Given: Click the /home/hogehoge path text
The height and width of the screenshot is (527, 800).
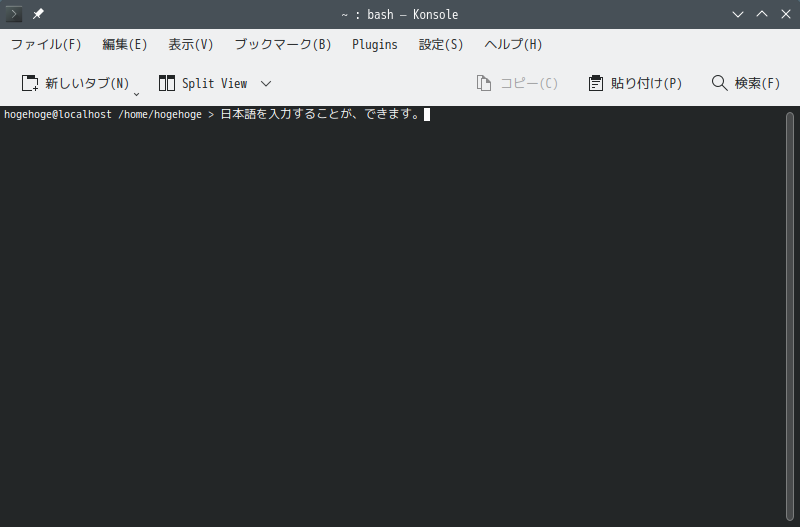Looking at the screenshot, I should coord(160,114).
